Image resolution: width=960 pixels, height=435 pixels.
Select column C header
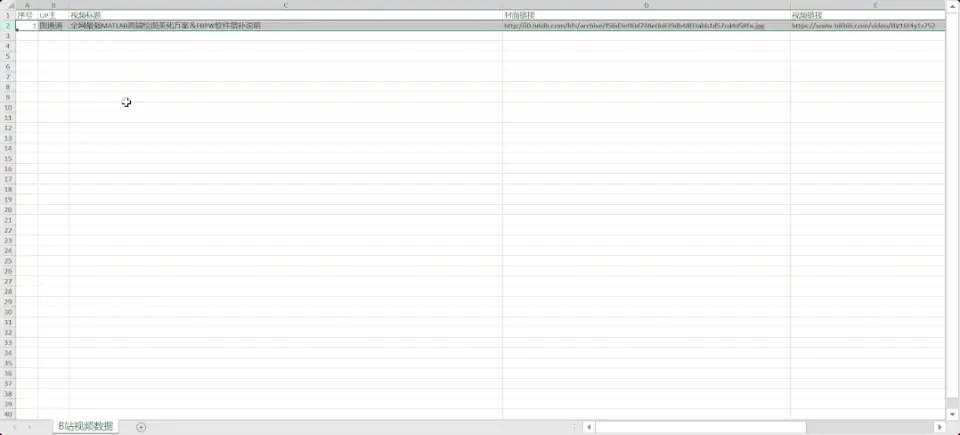pyautogui.click(x=285, y=5)
